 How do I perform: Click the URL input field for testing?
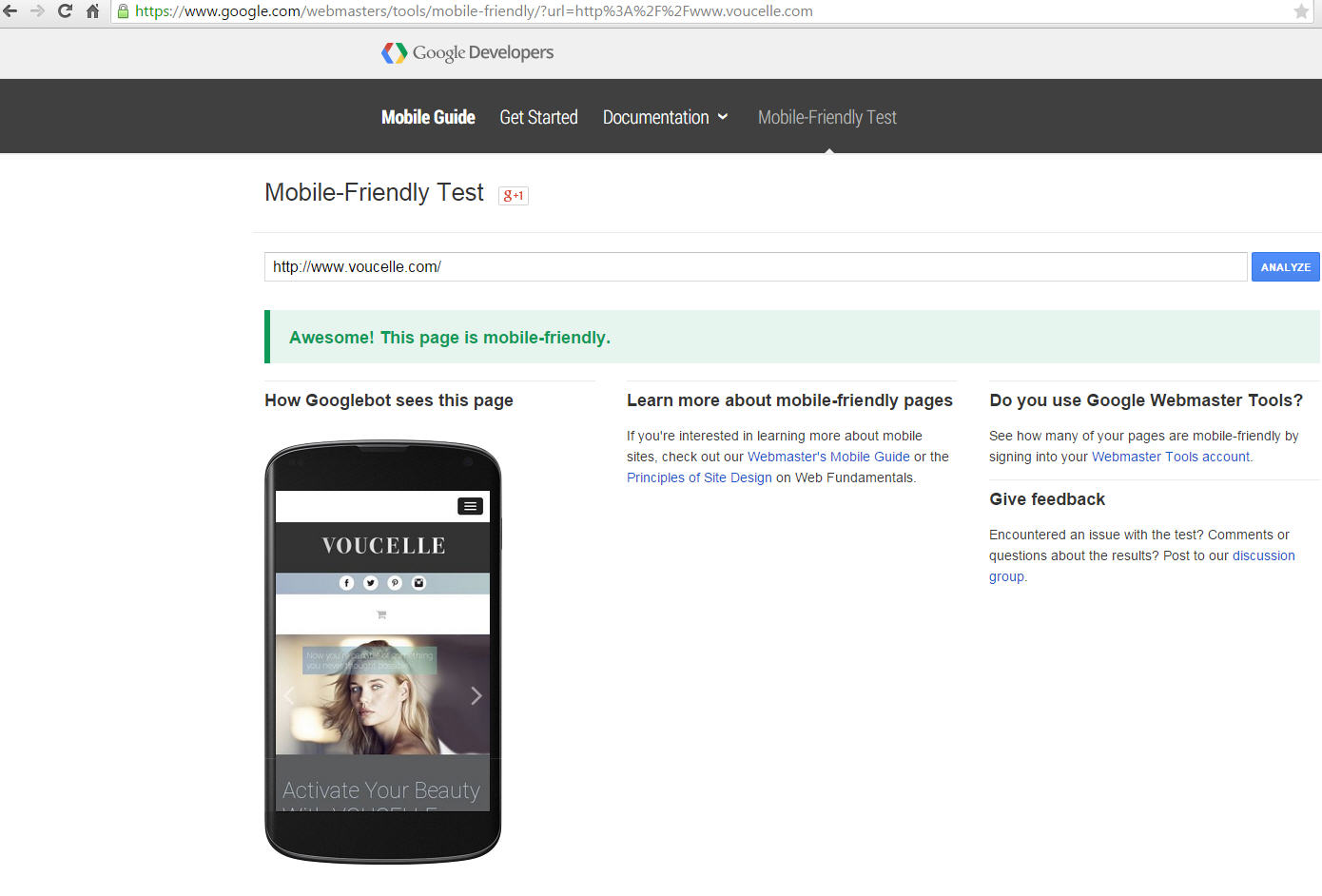pyautogui.click(x=755, y=266)
